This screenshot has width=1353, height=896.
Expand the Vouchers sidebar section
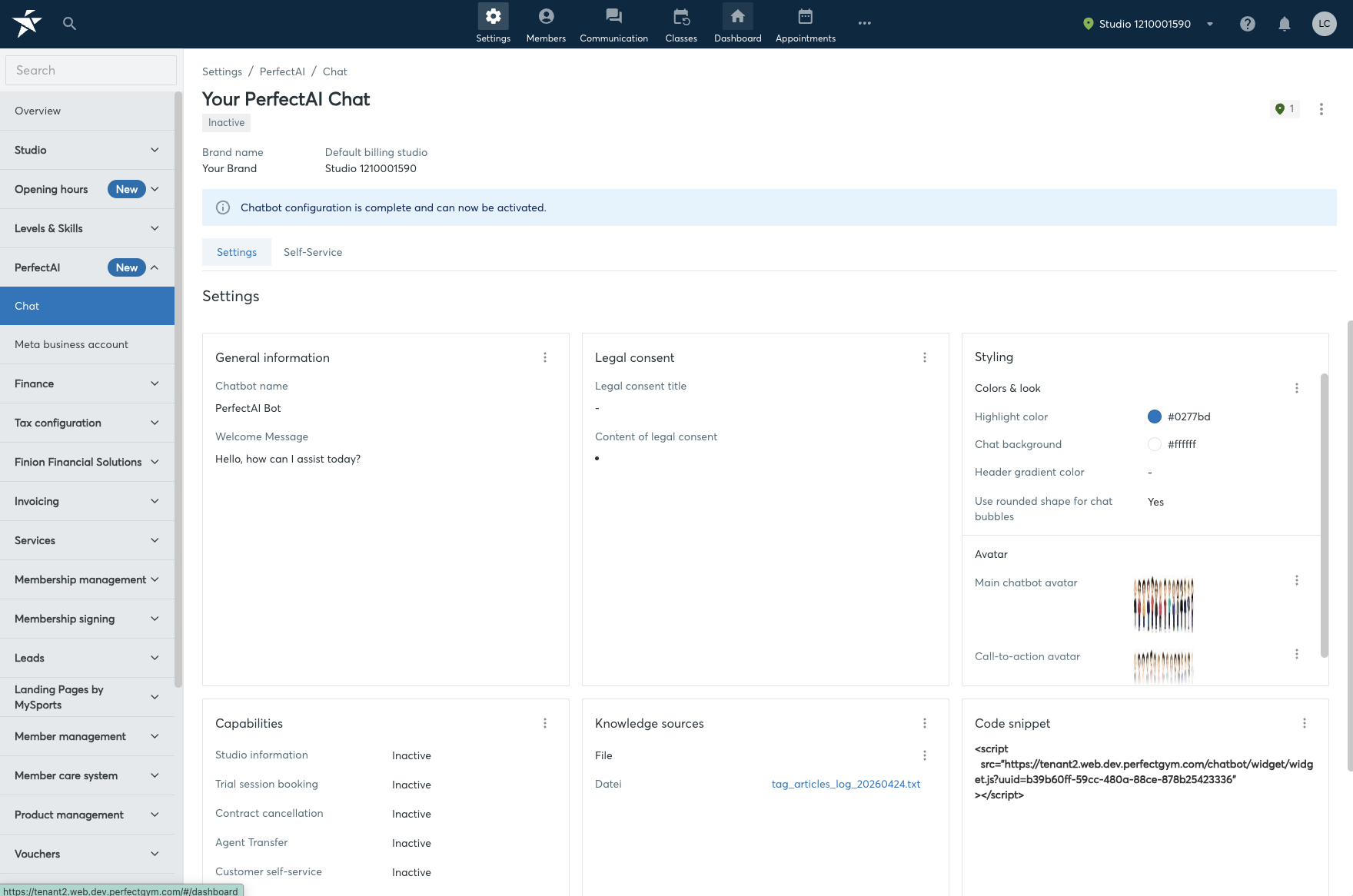87,854
